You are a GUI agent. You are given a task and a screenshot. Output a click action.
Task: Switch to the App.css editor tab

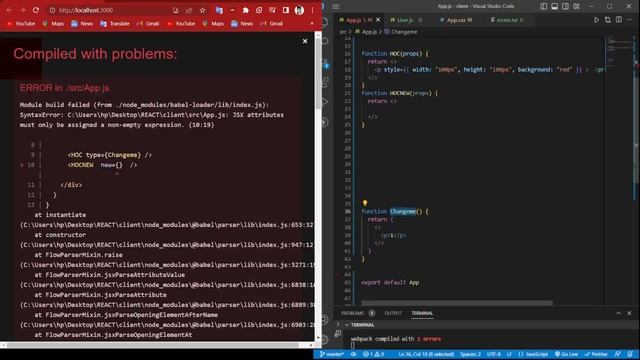coord(459,20)
